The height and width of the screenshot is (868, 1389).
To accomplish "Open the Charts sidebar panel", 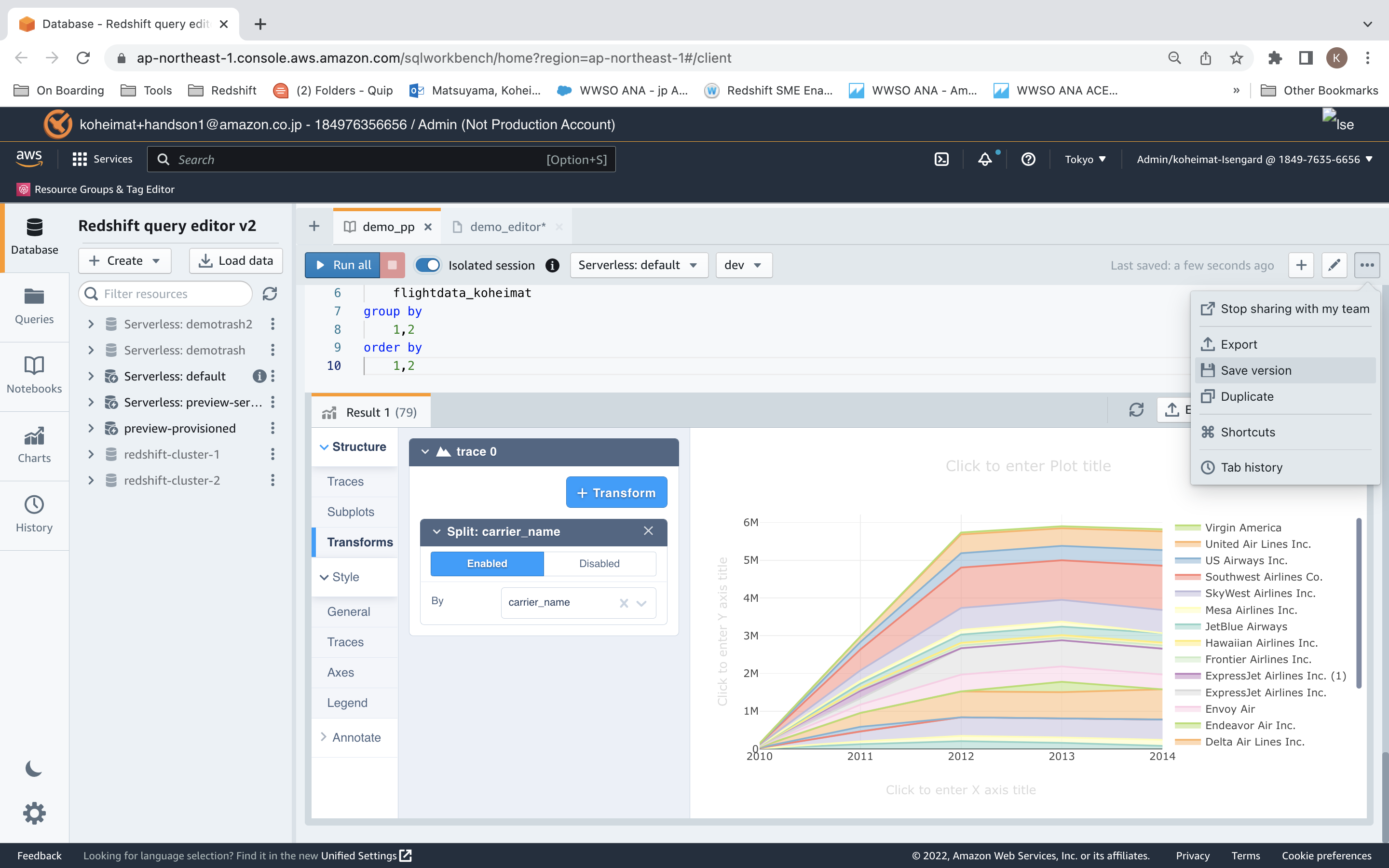I will [x=34, y=444].
